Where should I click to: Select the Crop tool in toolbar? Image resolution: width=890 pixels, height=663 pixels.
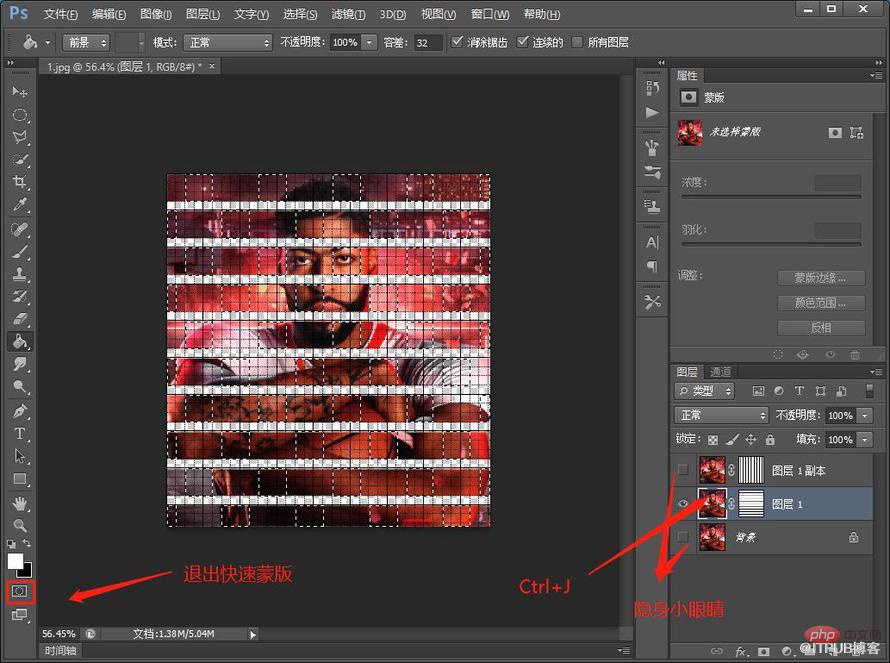click(x=19, y=182)
